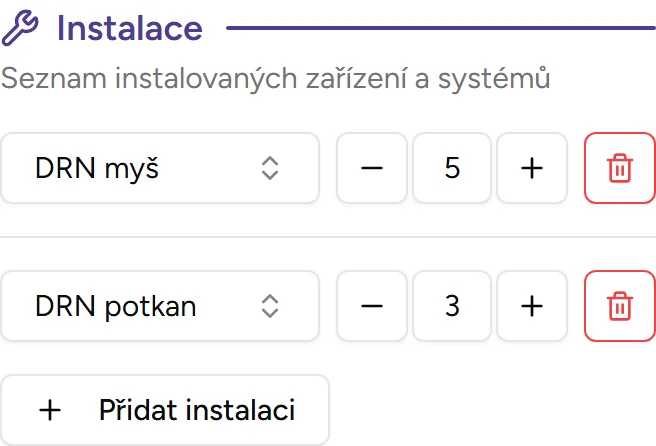Click the up-down chevron in DRN myš selector

tap(269, 168)
